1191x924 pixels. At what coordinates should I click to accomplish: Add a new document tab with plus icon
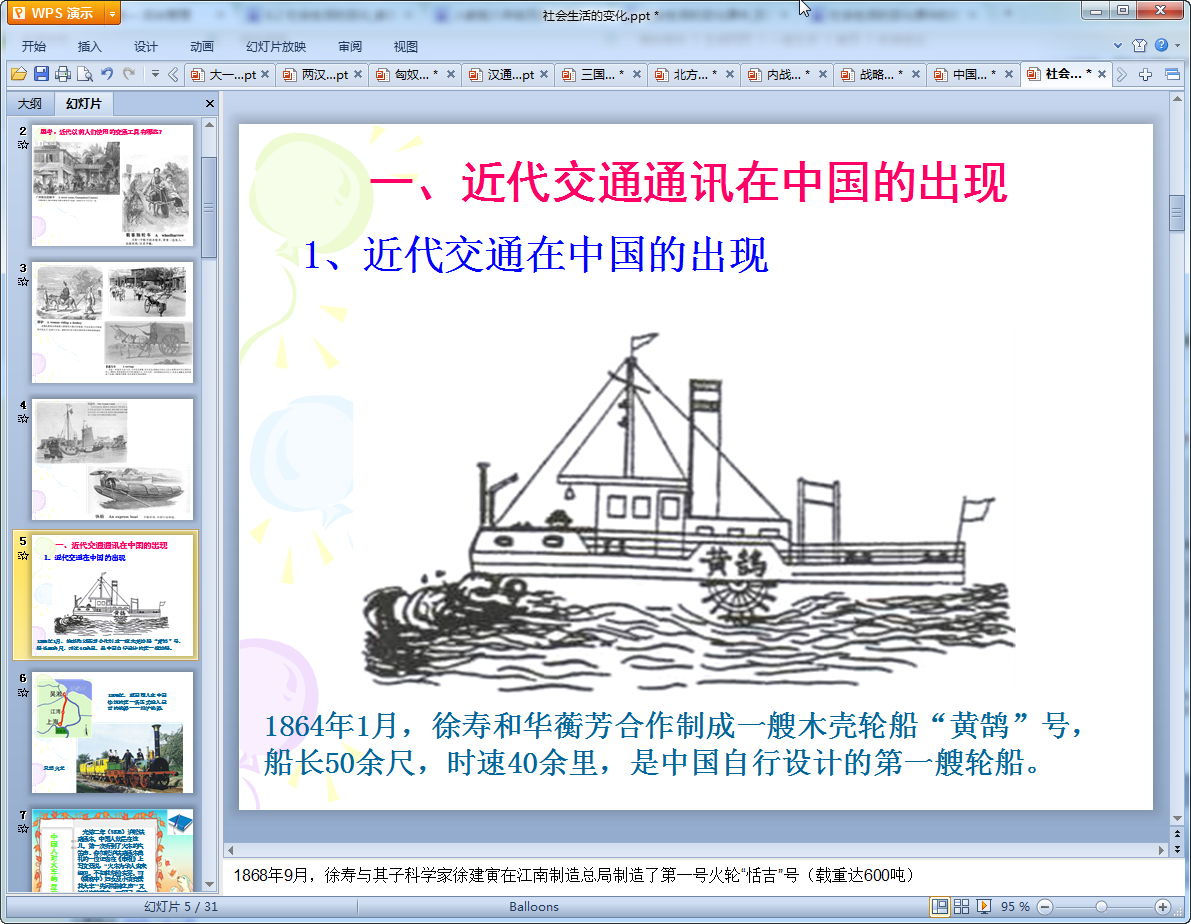1145,74
